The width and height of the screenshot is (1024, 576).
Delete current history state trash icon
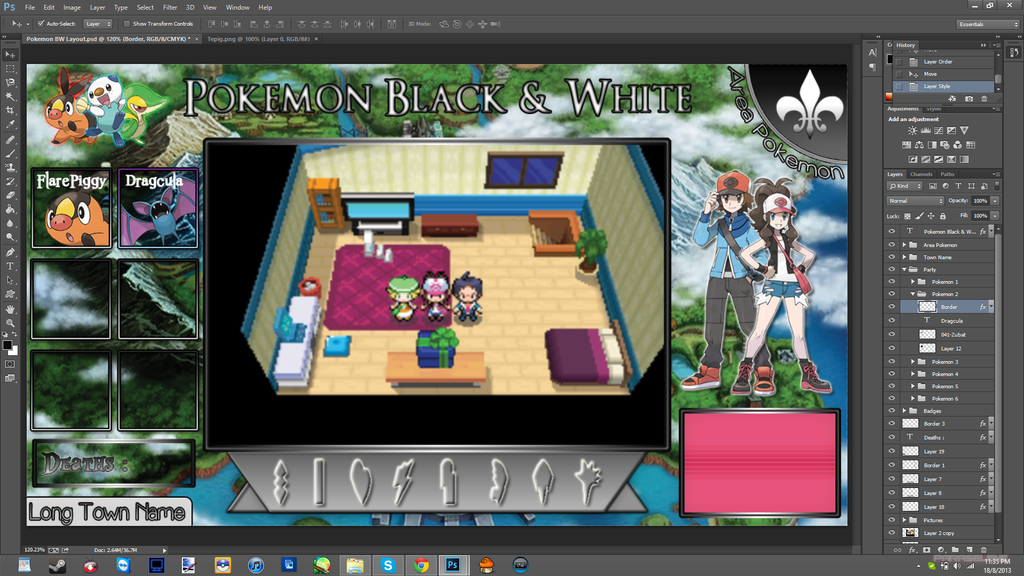(984, 99)
